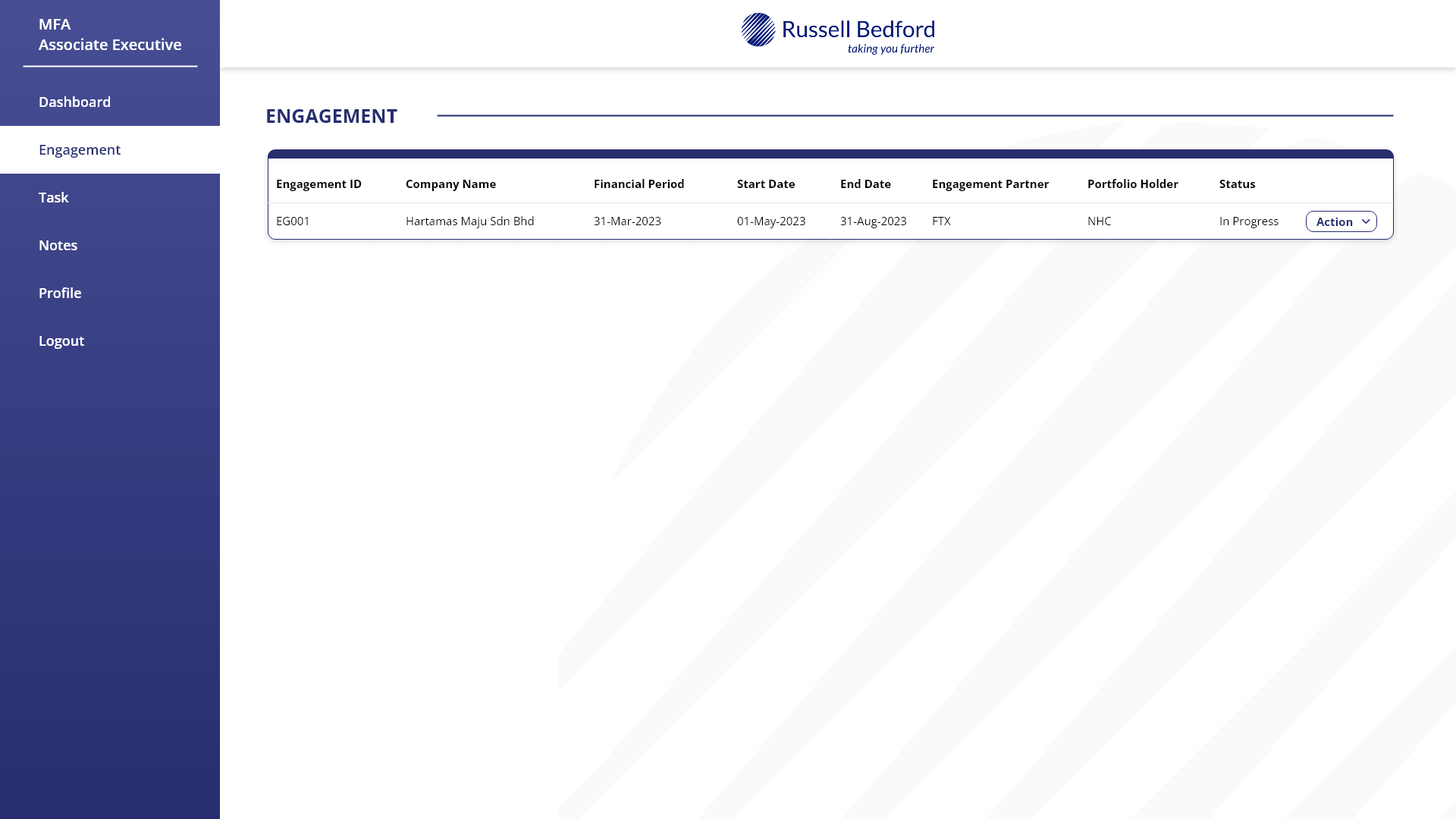Click the MFA Associate Executive header

[110, 34]
